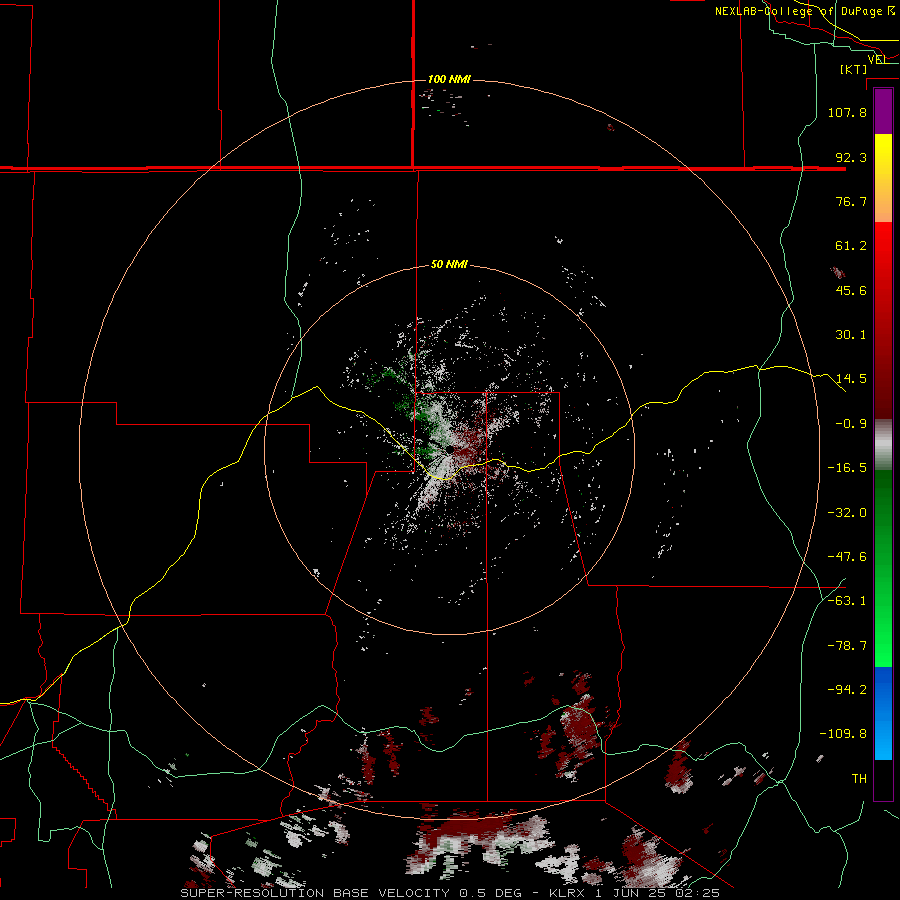Click the -47.6 velocity scale value
The height and width of the screenshot is (900, 900).
[847, 557]
